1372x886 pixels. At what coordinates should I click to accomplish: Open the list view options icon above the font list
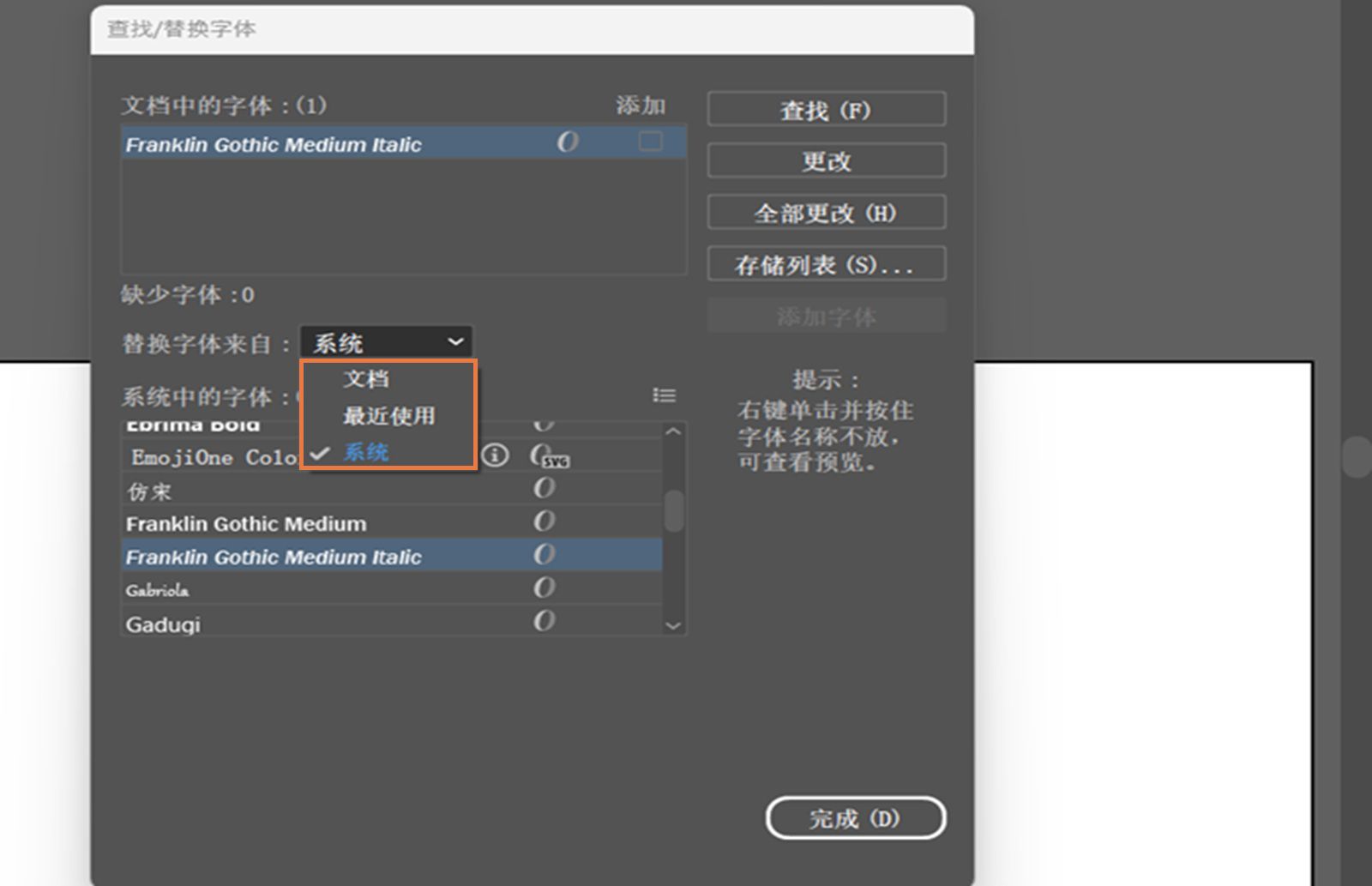pyautogui.click(x=665, y=395)
